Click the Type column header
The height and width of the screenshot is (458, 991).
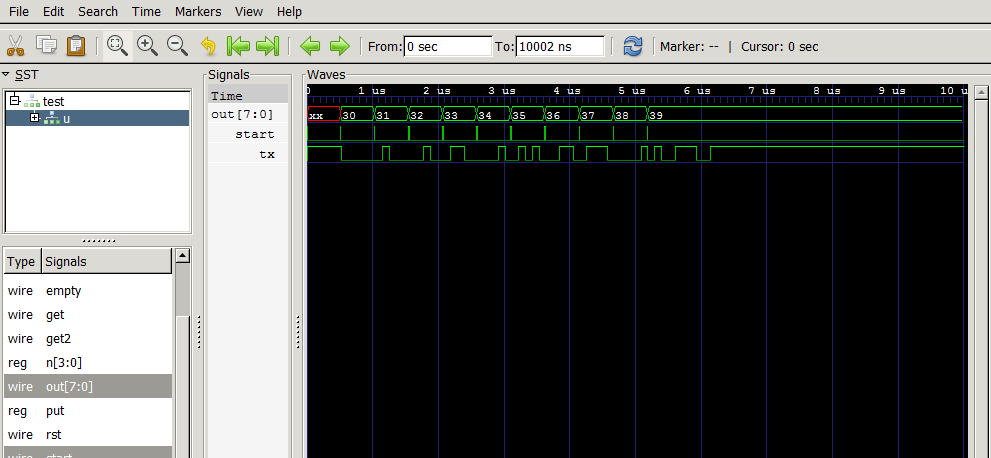click(x=21, y=261)
